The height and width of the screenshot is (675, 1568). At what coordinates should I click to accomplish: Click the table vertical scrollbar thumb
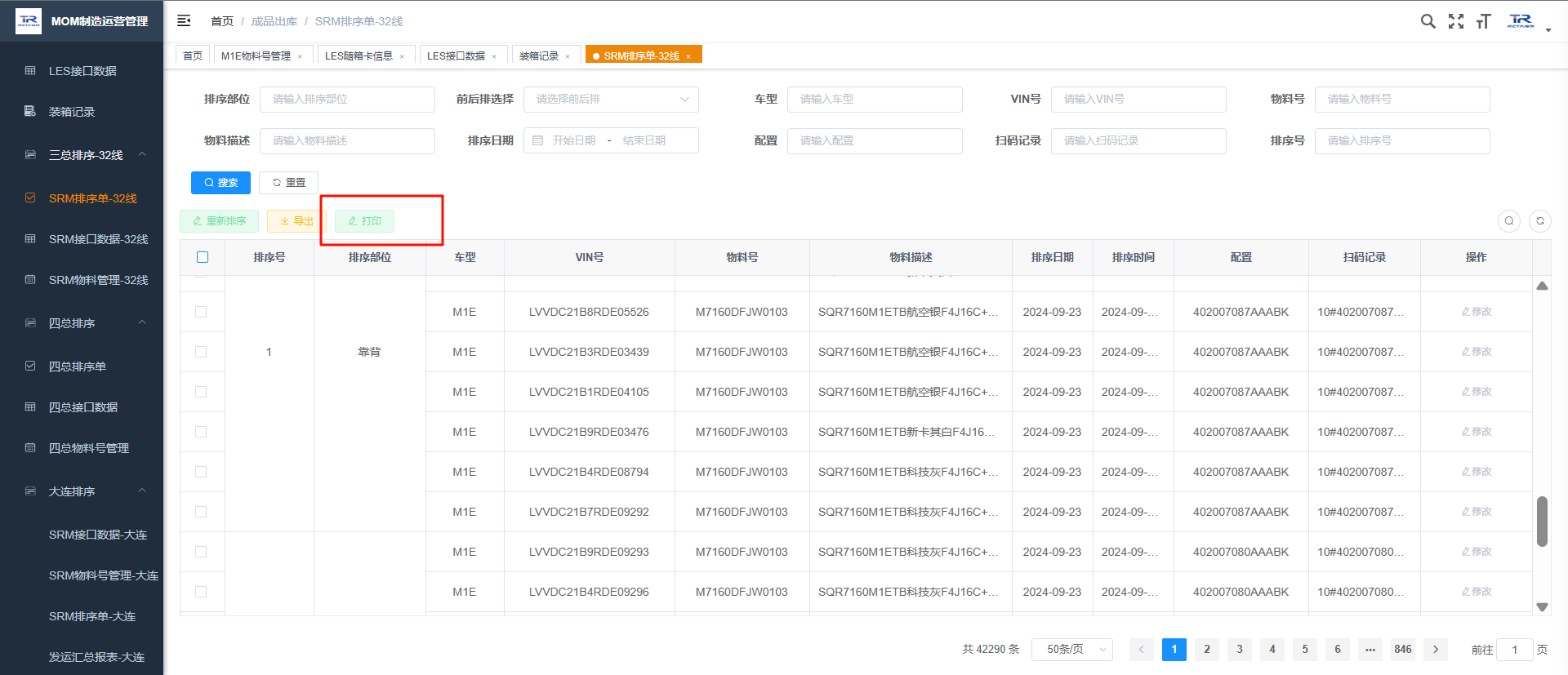coord(1542,521)
